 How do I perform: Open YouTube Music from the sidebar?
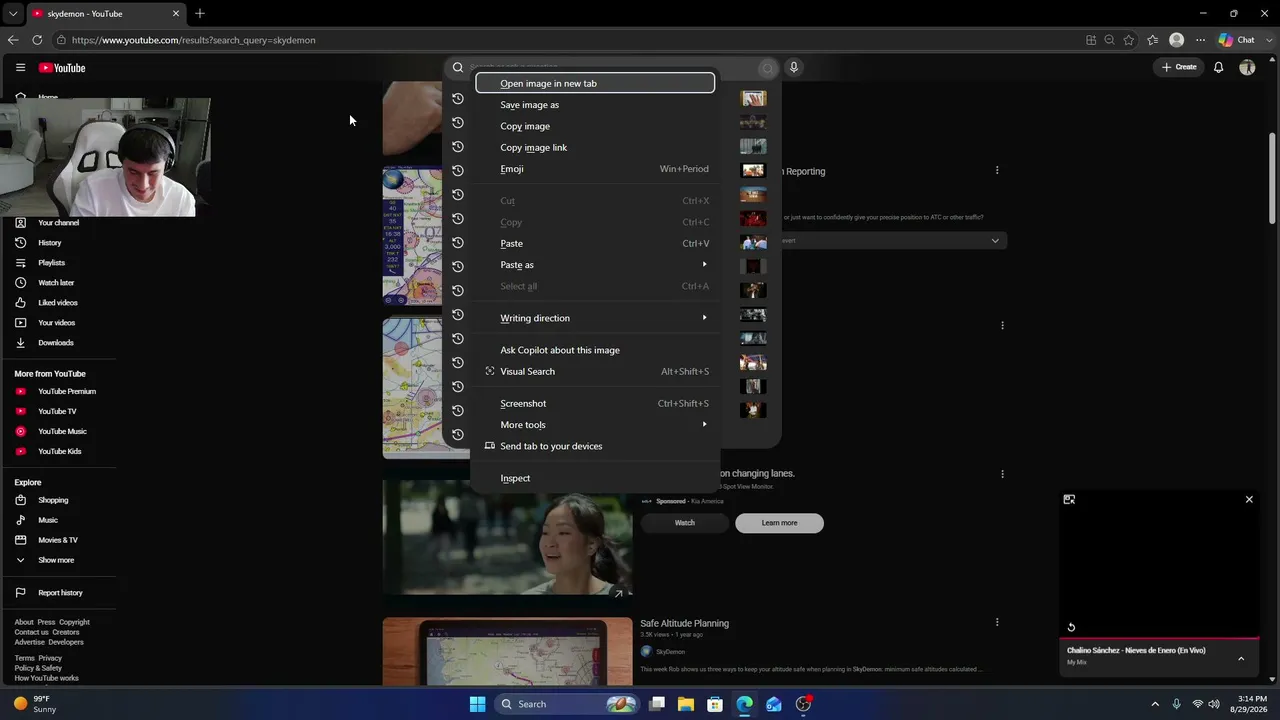(x=62, y=431)
